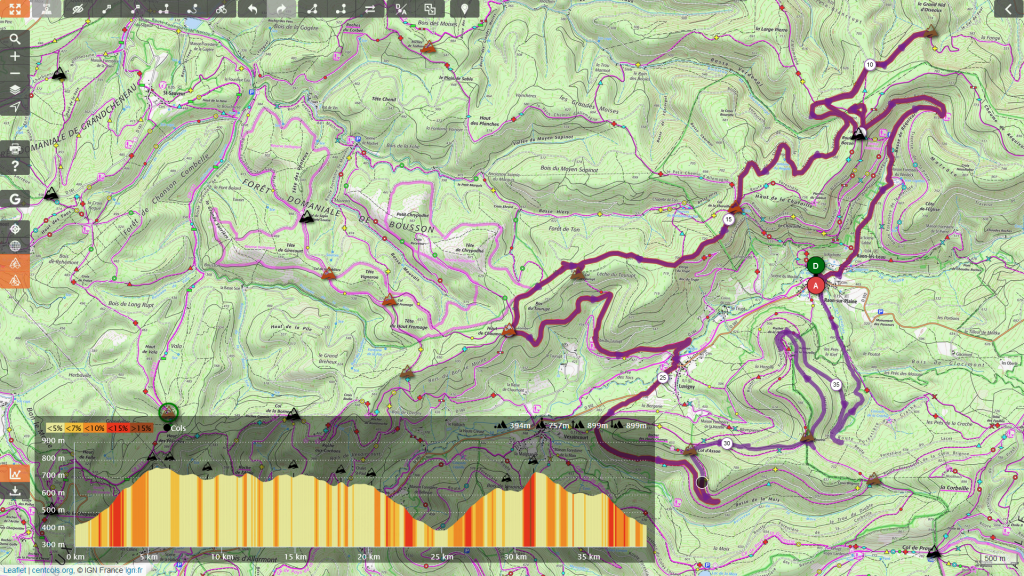1024x576 pixels.
Task: Click the download track icon
Action: [x=15, y=491]
